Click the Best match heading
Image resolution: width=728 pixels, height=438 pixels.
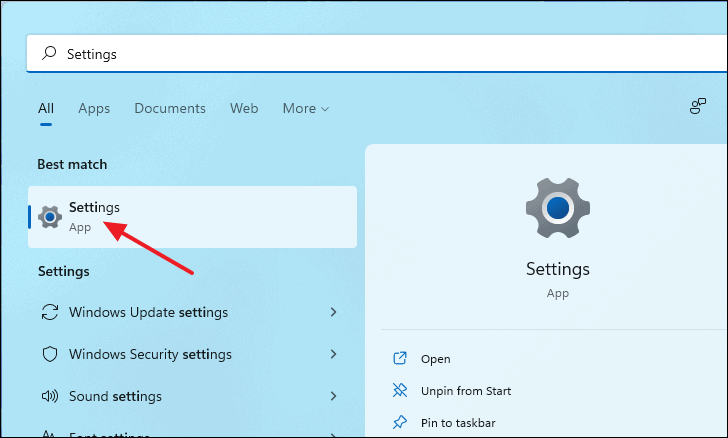point(72,164)
